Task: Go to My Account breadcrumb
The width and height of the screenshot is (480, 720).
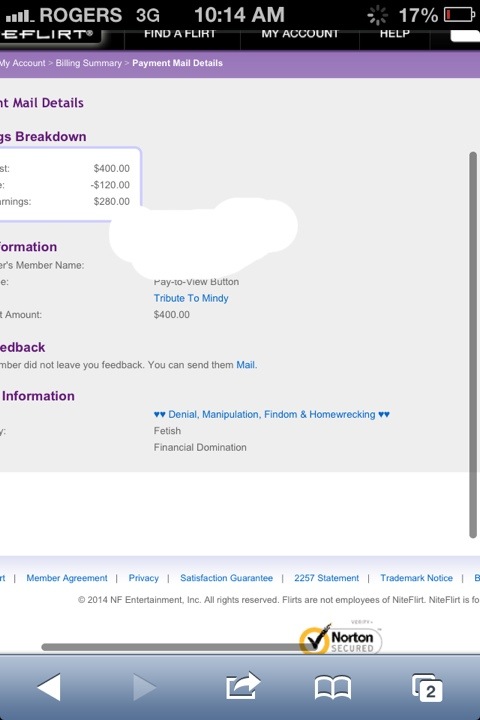Action: [x=23, y=63]
